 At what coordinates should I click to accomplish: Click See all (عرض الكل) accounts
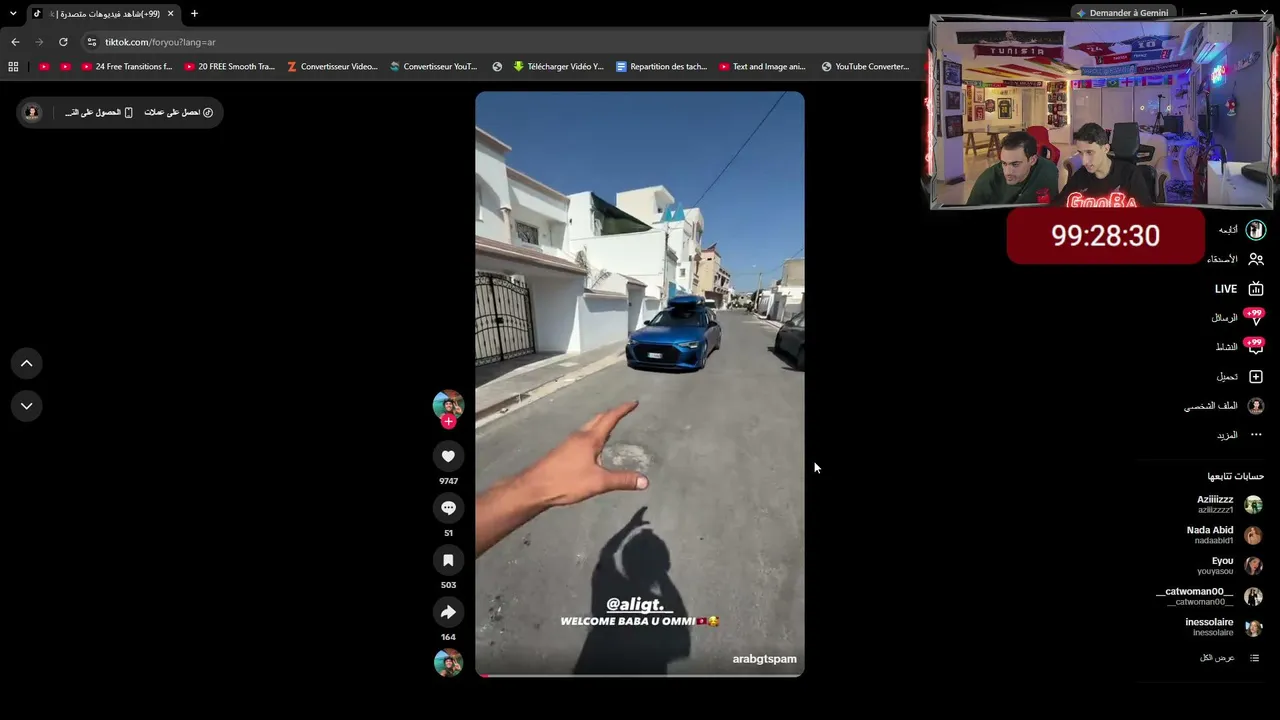1229,658
